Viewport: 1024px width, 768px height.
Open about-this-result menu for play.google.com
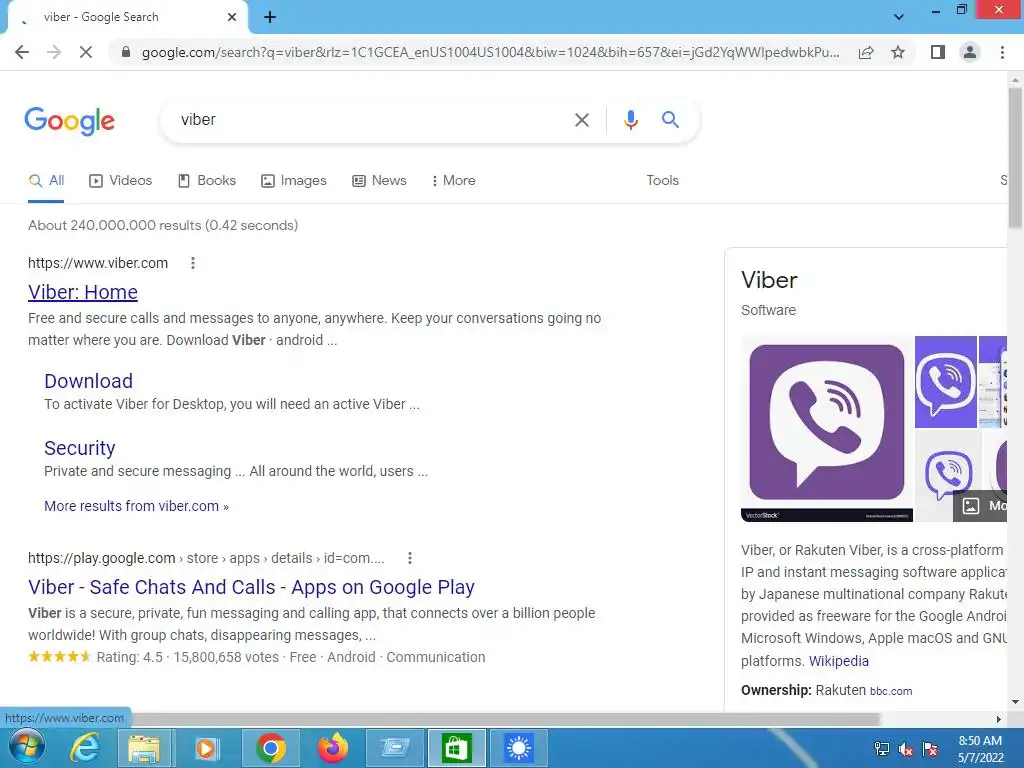tap(409, 558)
